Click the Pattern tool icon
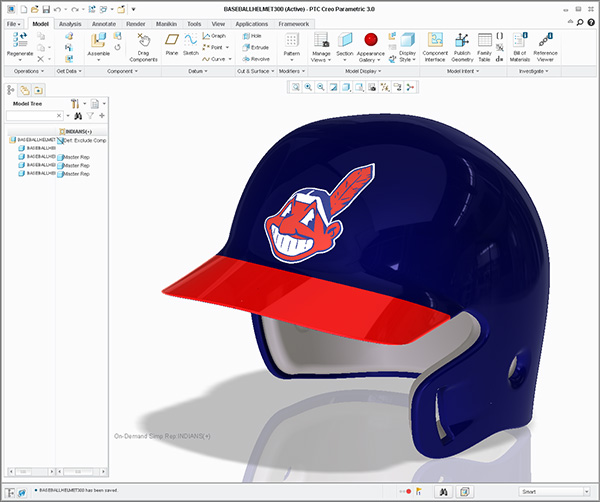Viewport: 600px width, 502px height. [292, 40]
